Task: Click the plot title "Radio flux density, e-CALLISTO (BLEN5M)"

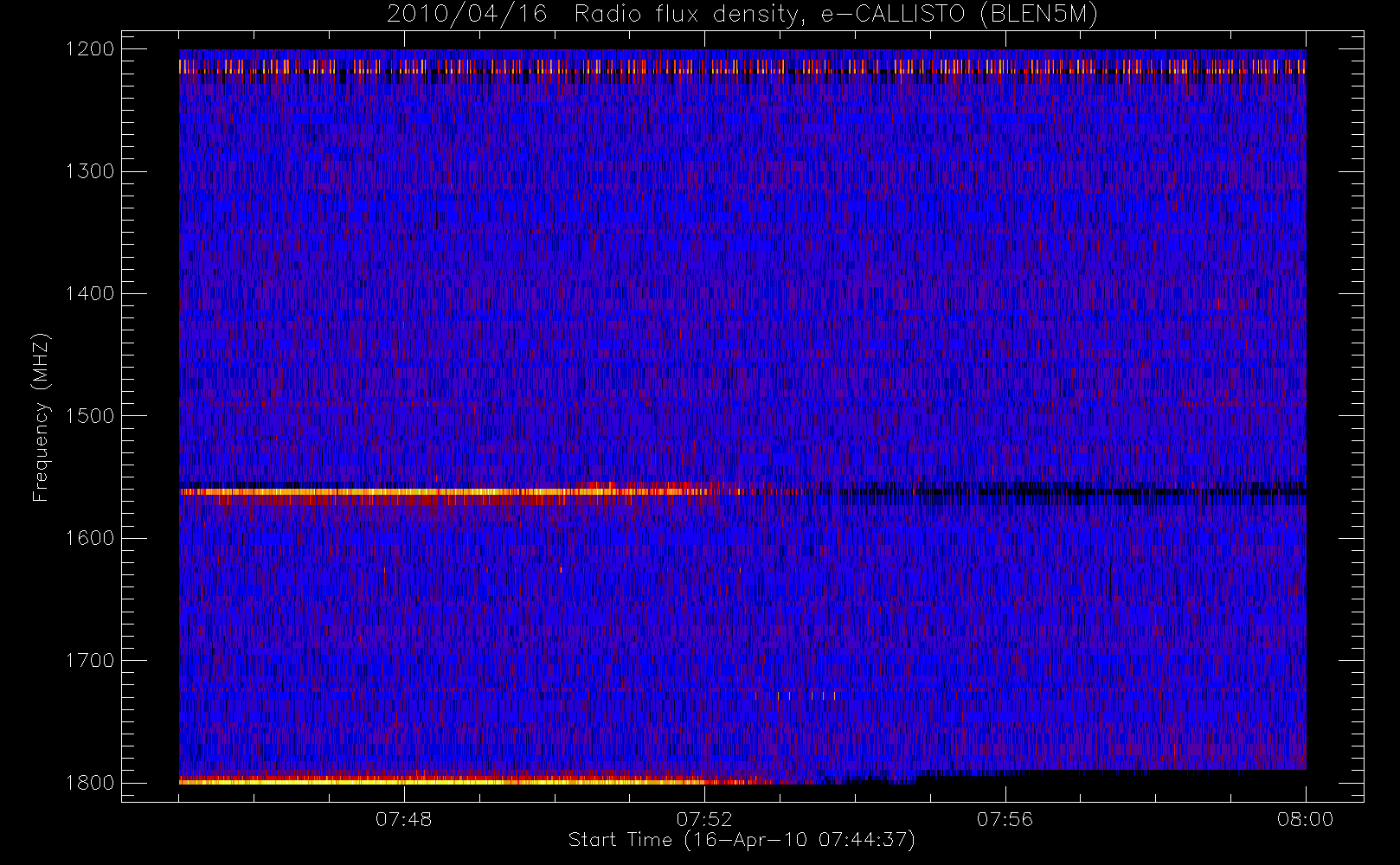Action: click(x=836, y=15)
